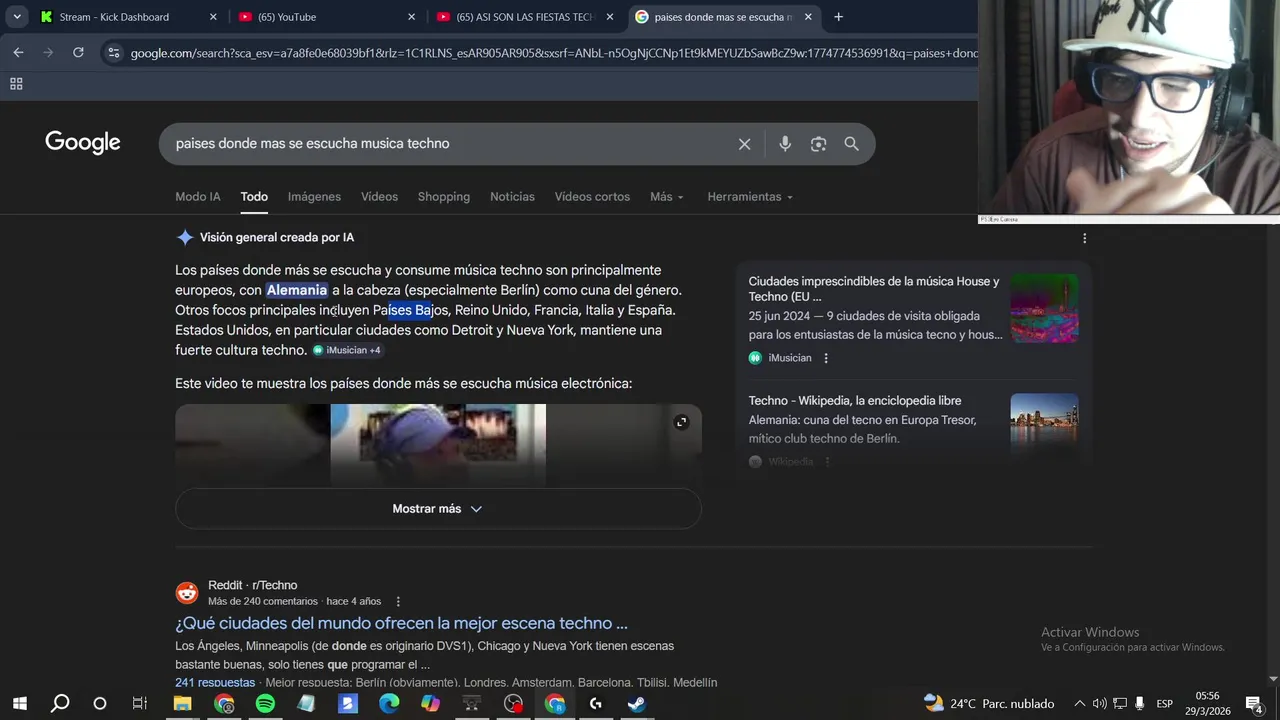Click the address bar URL
The width and height of the screenshot is (1280, 720).
coord(553,53)
